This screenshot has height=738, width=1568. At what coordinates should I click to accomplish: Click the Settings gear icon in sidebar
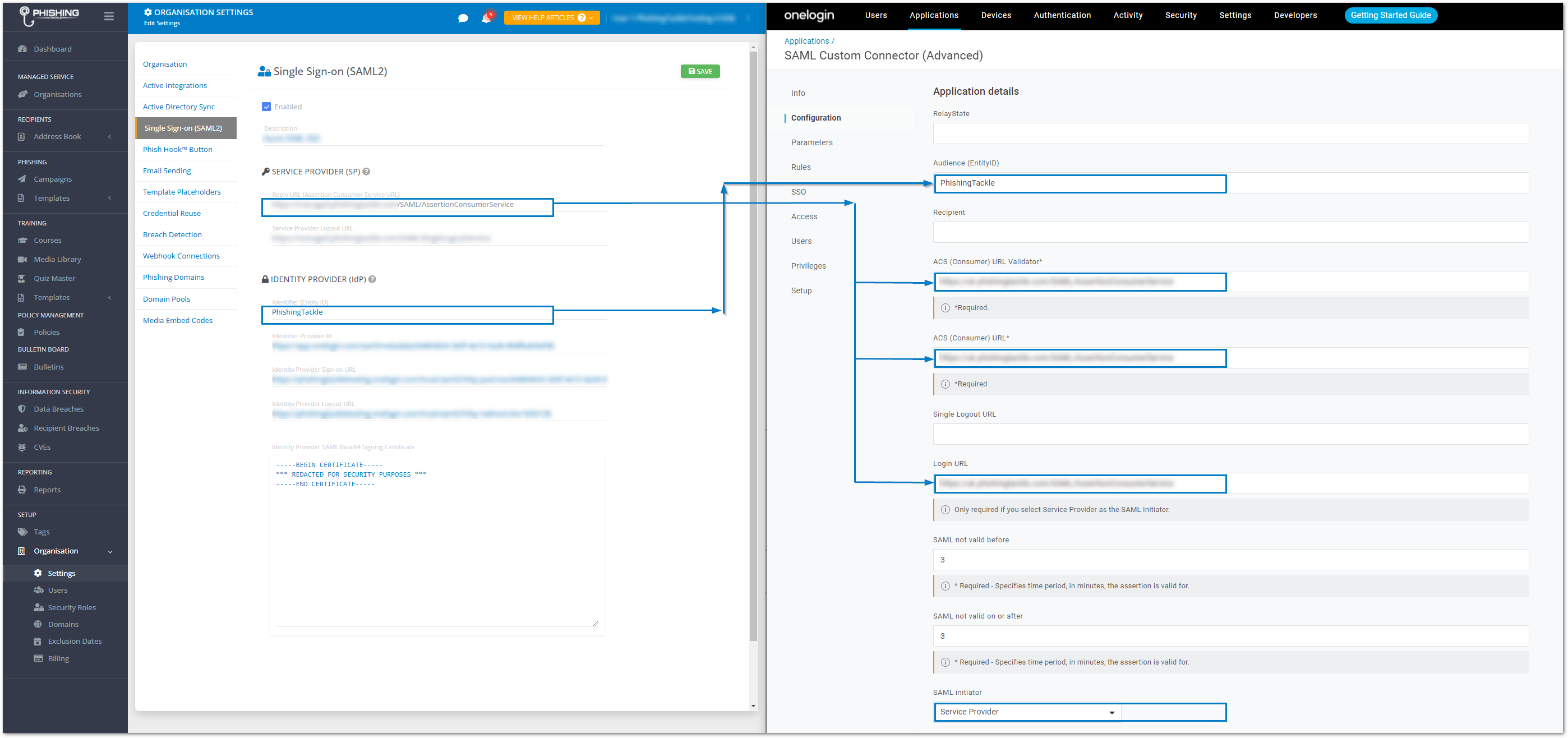[x=38, y=574]
